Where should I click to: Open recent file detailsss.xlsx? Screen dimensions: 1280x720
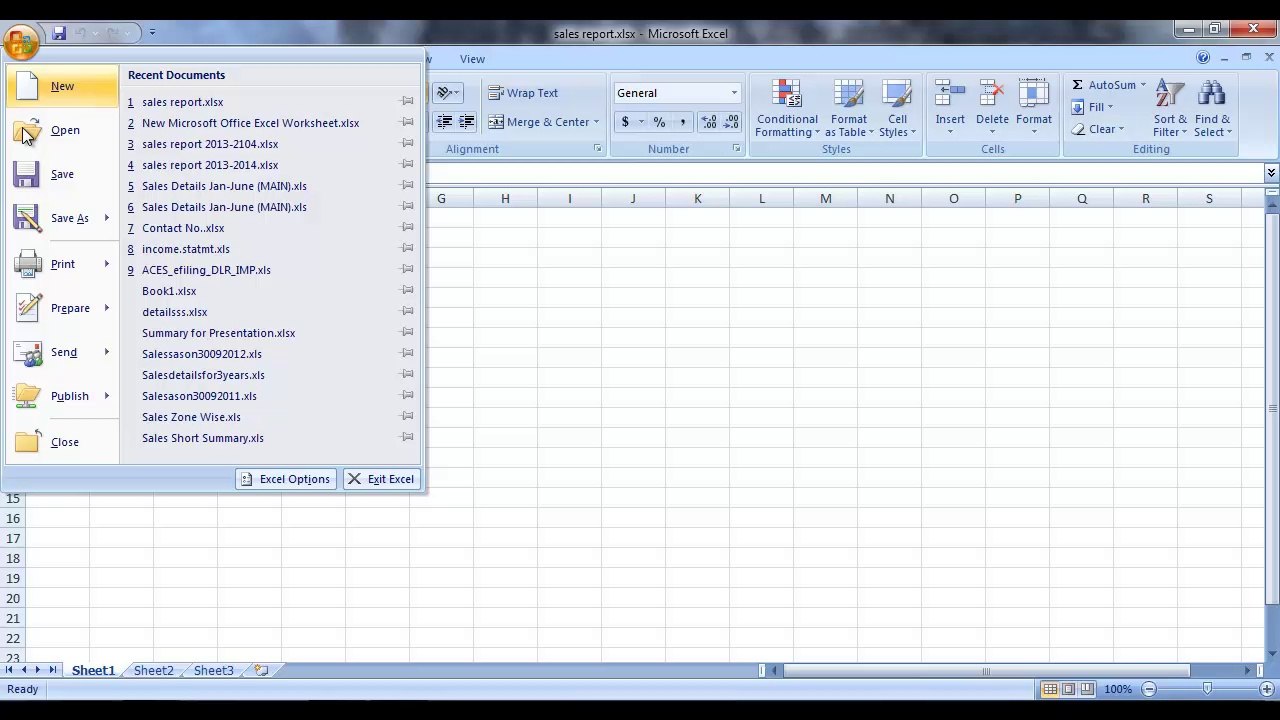[x=174, y=312]
